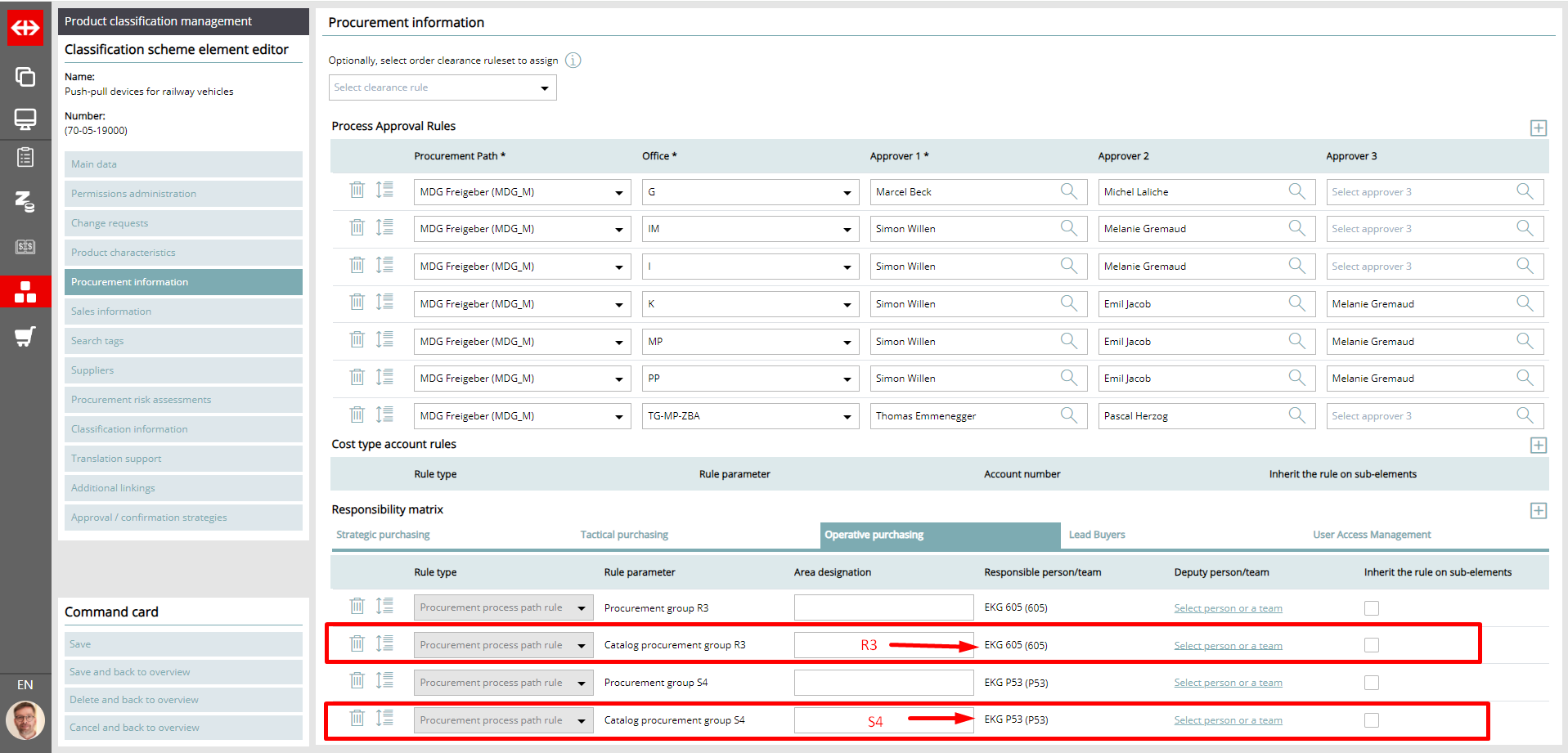Viewport: 1568px width, 753px height.
Task: Check inherit rule for Procurement group R3
Action: (x=1372, y=608)
